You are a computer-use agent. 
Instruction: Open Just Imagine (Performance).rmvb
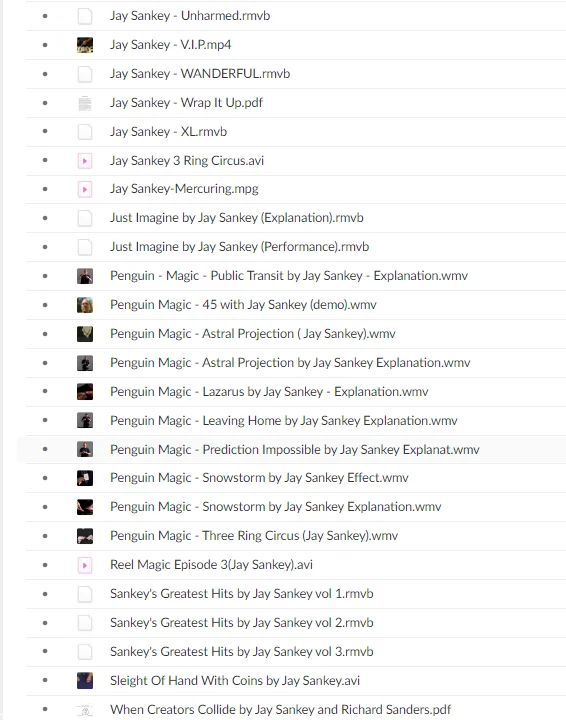tap(239, 247)
